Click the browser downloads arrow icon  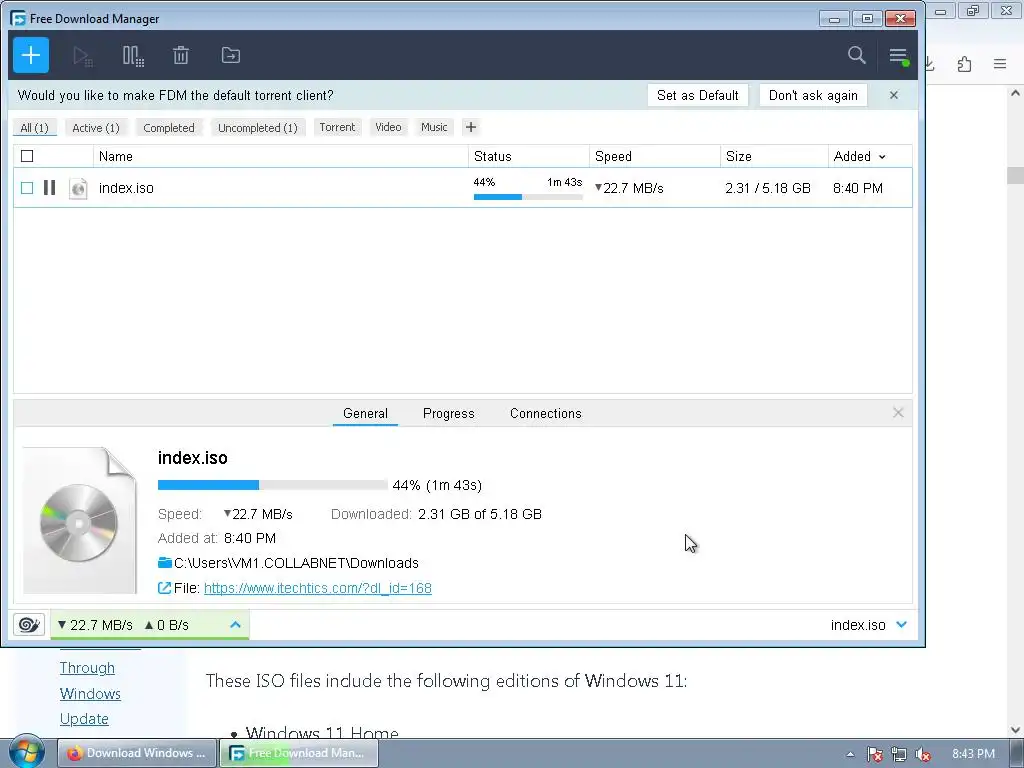pos(929,64)
